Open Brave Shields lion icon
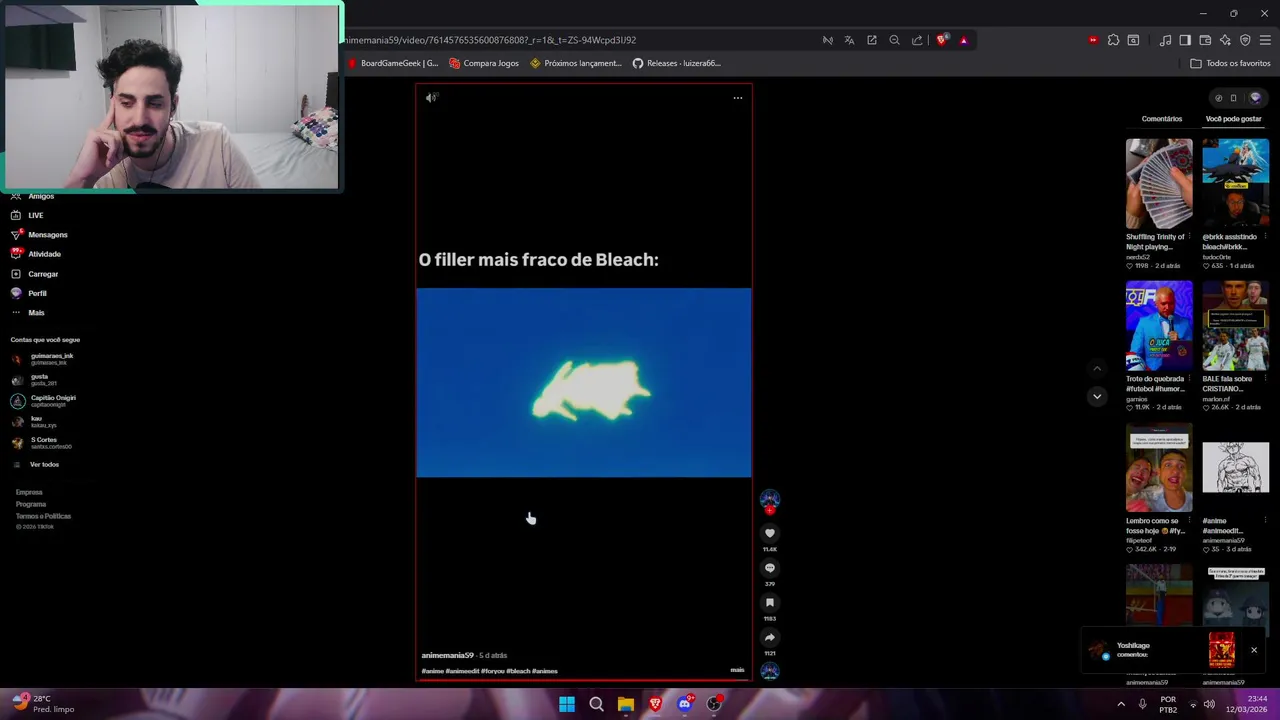 tap(942, 40)
